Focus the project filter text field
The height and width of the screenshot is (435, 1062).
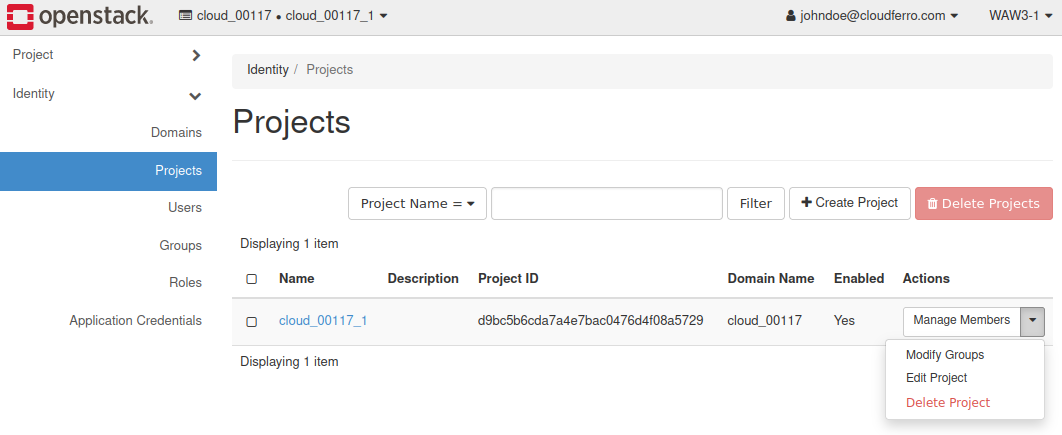pyautogui.click(x=606, y=203)
